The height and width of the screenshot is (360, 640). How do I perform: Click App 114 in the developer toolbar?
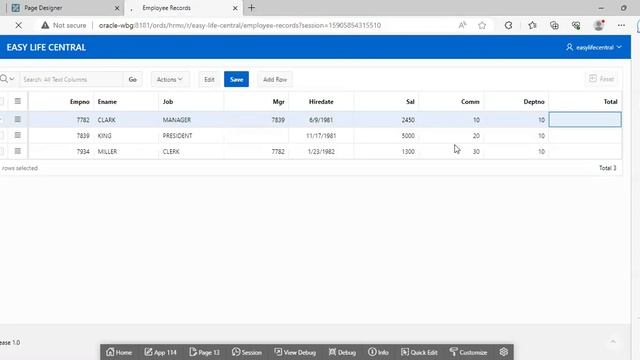click(x=160, y=352)
